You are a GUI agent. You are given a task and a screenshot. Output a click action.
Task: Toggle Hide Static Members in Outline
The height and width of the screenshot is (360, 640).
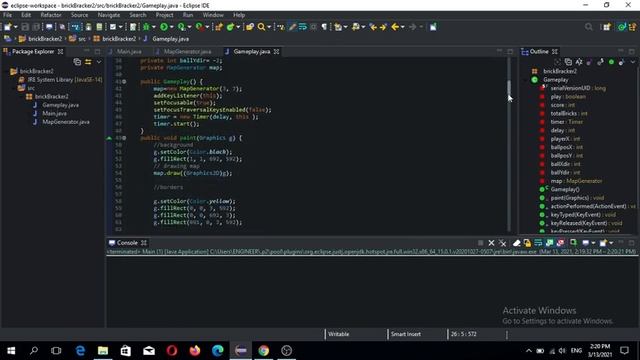click(600, 62)
